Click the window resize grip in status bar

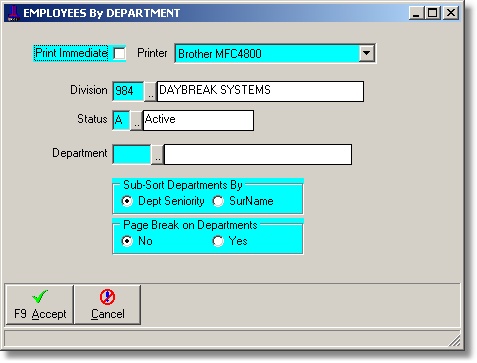[x=454, y=341]
